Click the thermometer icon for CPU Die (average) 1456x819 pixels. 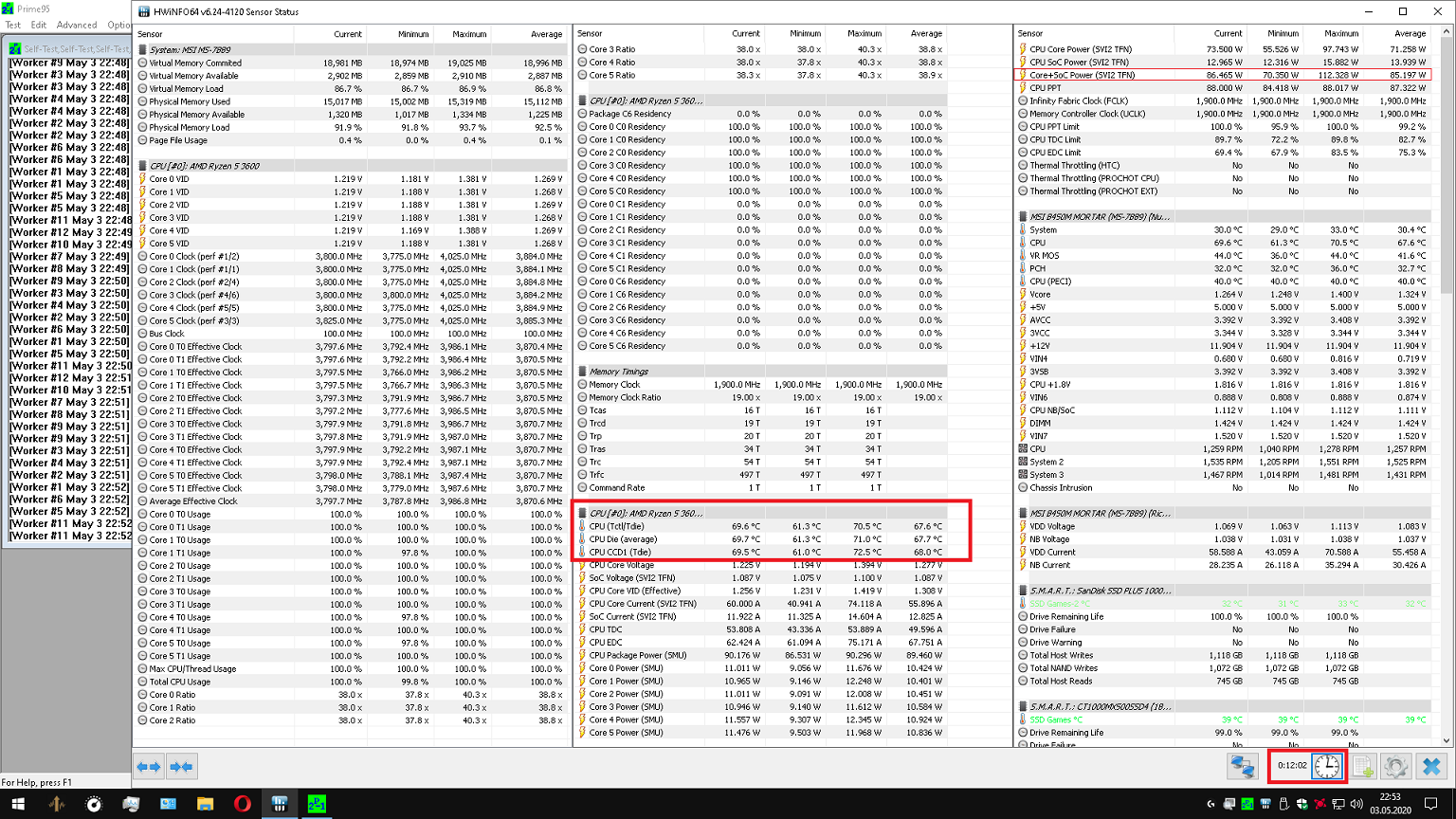(x=582, y=539)
